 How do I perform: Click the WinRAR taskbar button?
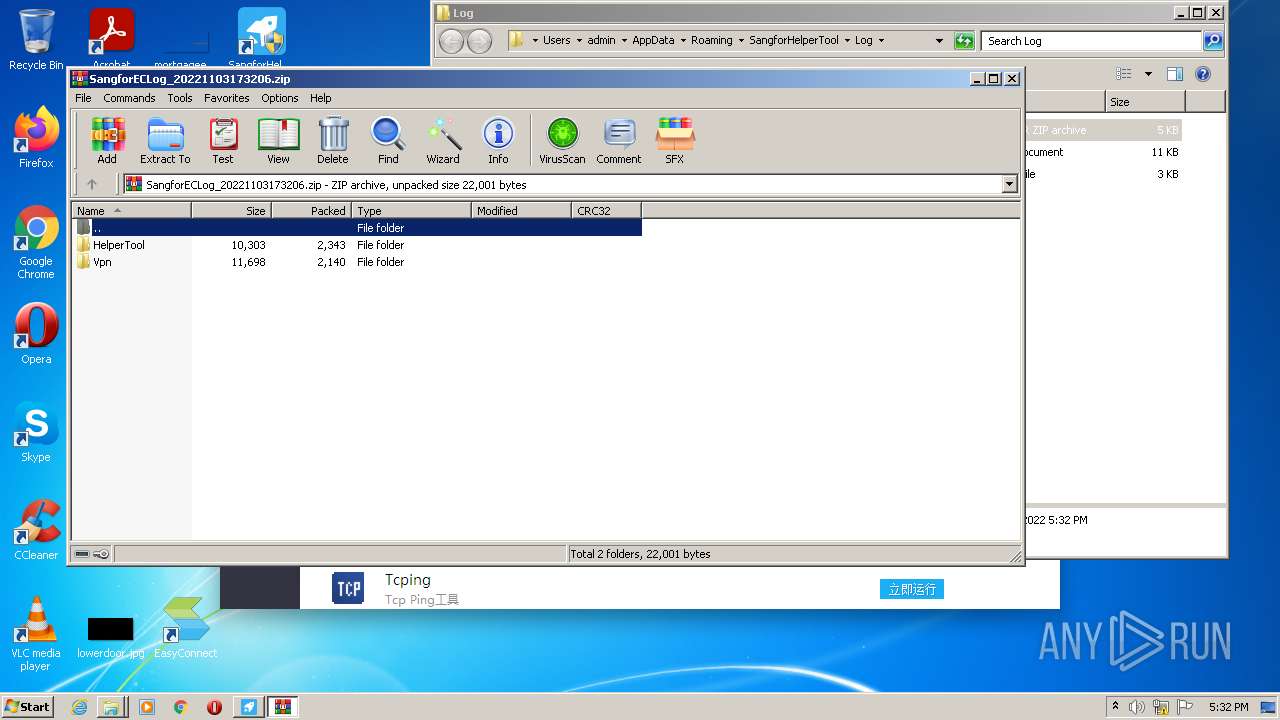tap(282, 707)
